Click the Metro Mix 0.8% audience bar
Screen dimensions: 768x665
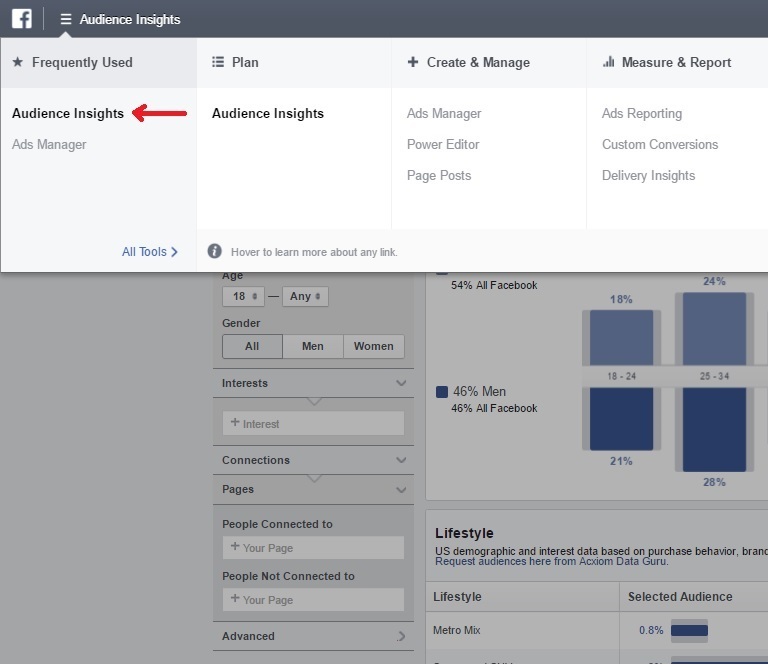click(x=689, y=630)
